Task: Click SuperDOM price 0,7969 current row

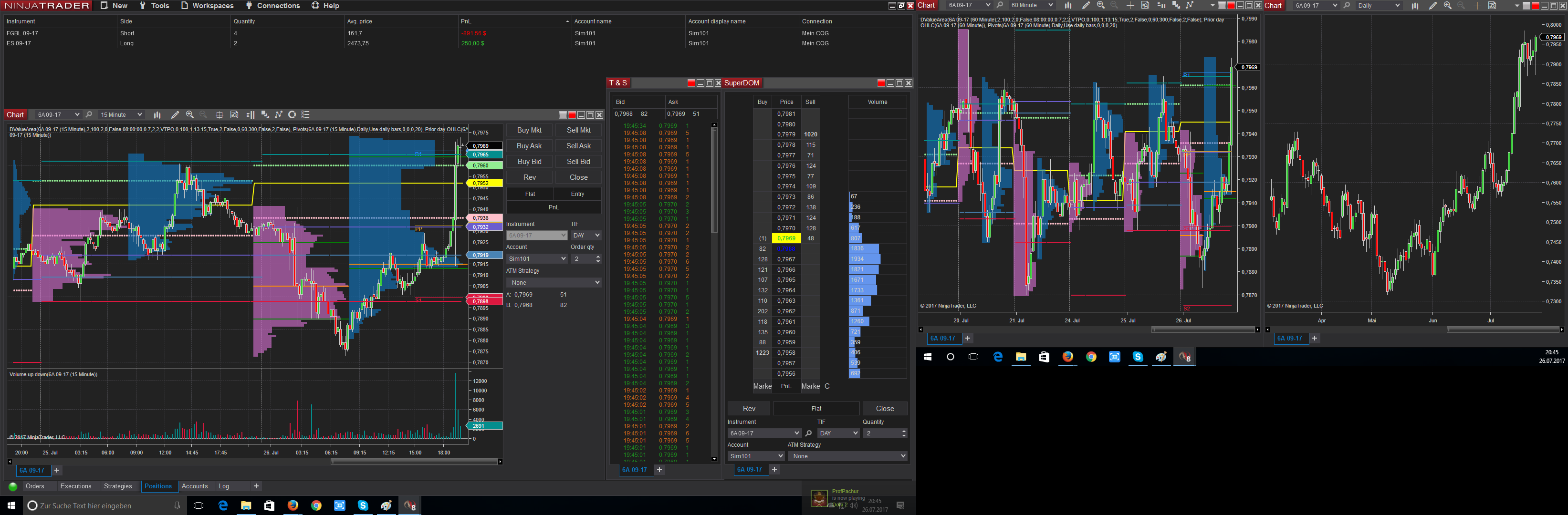Action: click(x=786, y=238)
